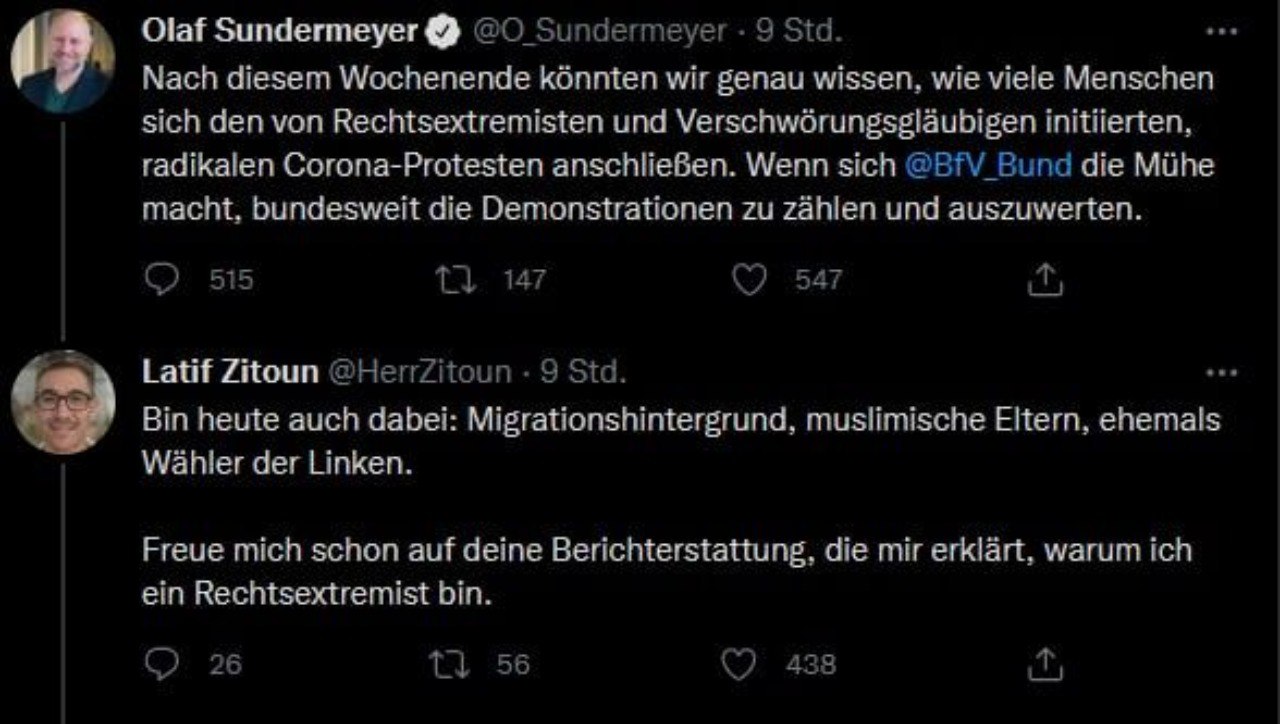Open Olaf Sundermeyer's profile name link
This screenshot has height=724, width=1280.
(278, 32)
